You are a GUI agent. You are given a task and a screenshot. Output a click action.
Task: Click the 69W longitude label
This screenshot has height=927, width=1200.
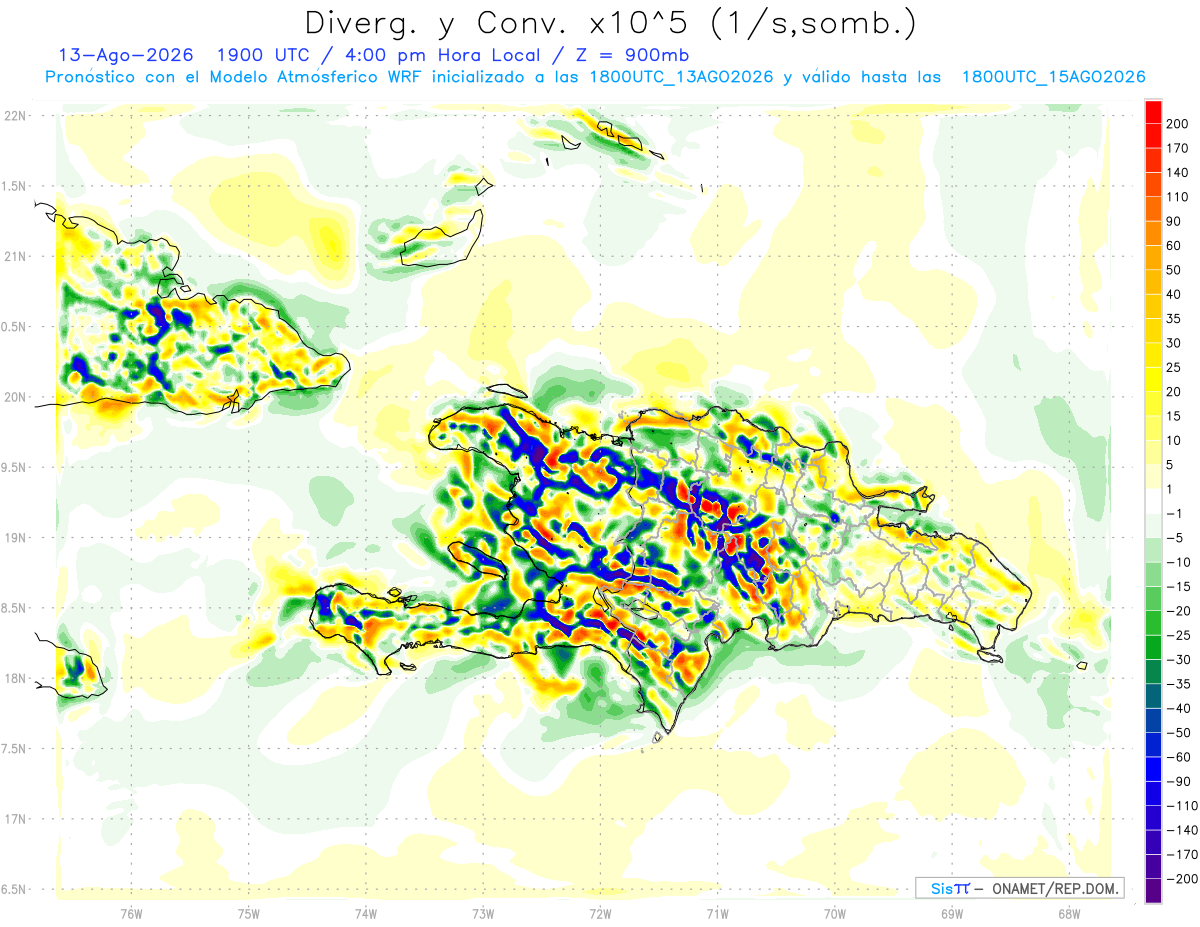click(x=952, y=913)
